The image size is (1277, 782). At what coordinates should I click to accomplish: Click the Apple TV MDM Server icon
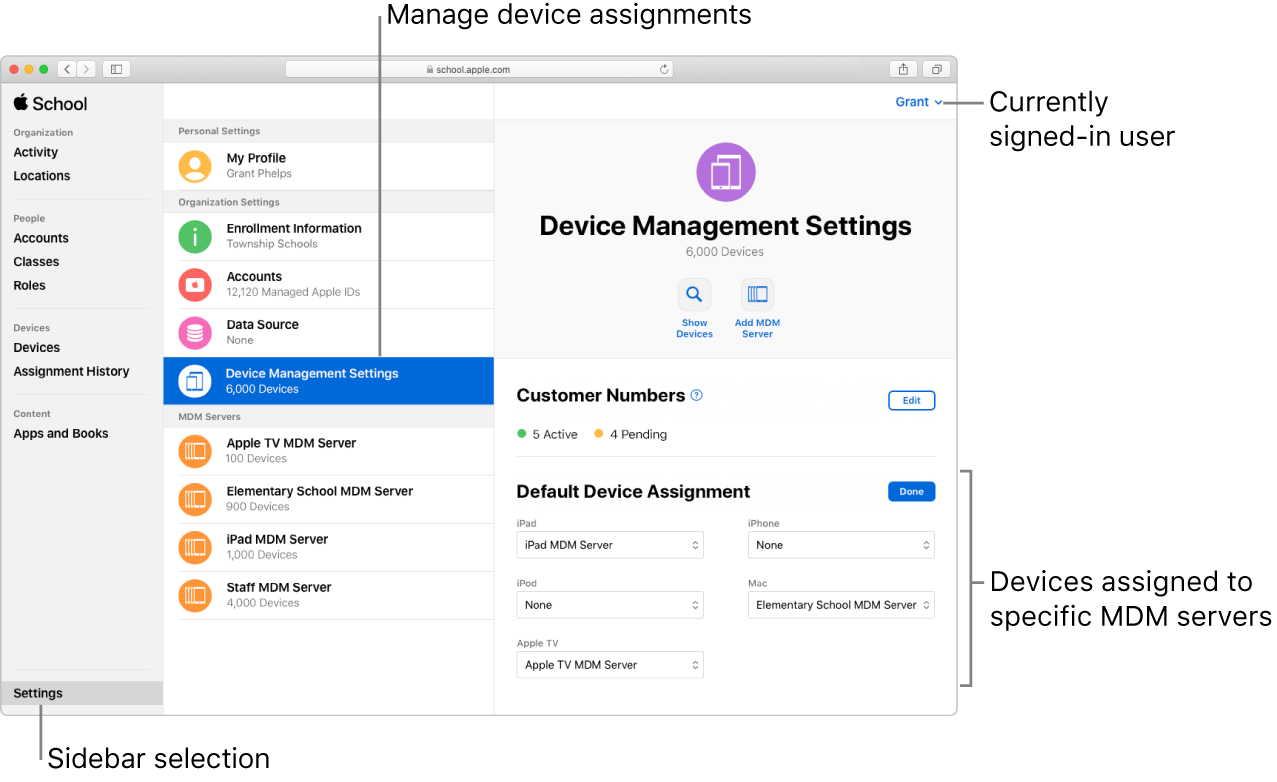click(x=195, y=451)
